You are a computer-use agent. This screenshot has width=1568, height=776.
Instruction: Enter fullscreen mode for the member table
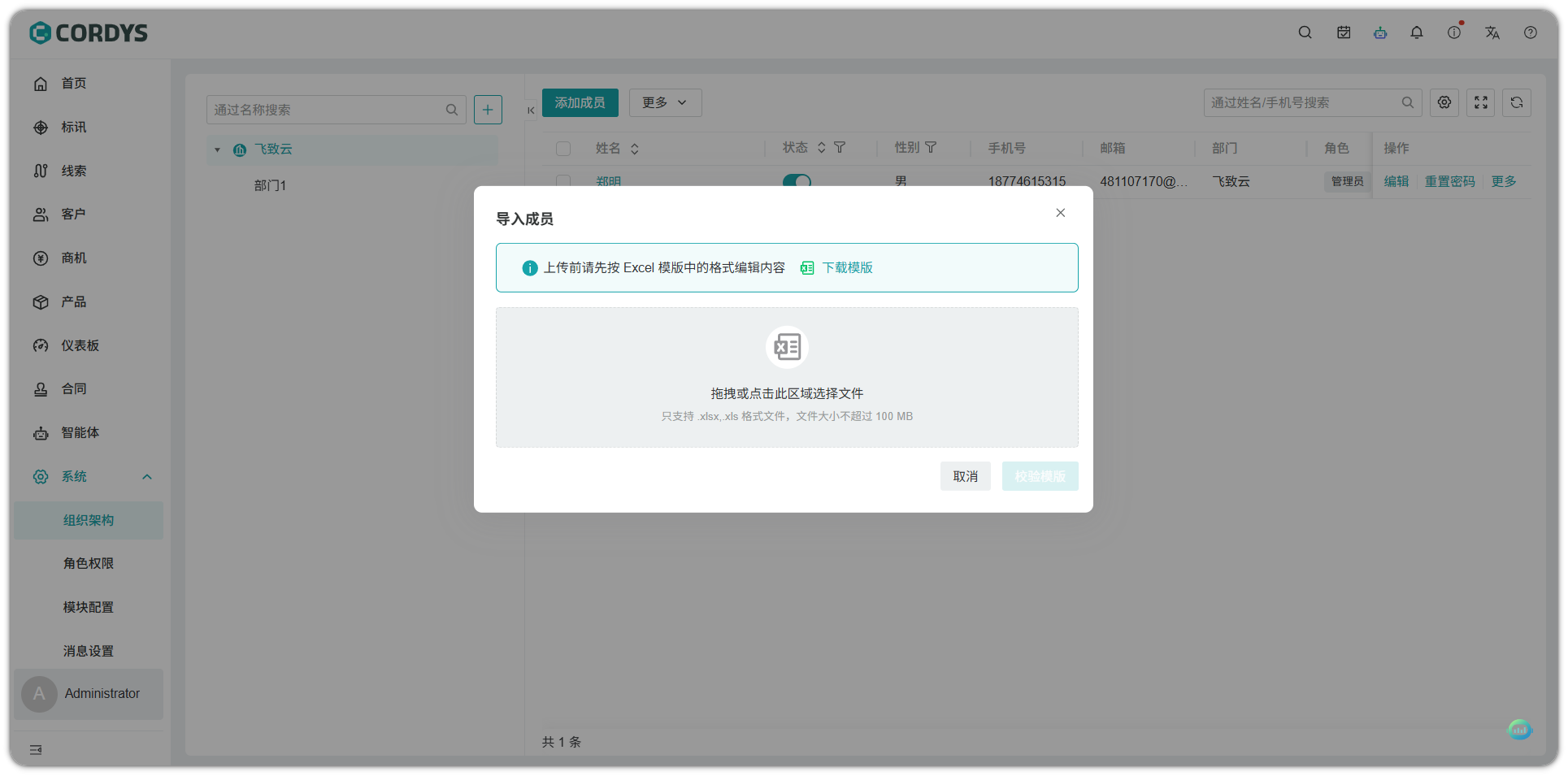[1480, 102]
